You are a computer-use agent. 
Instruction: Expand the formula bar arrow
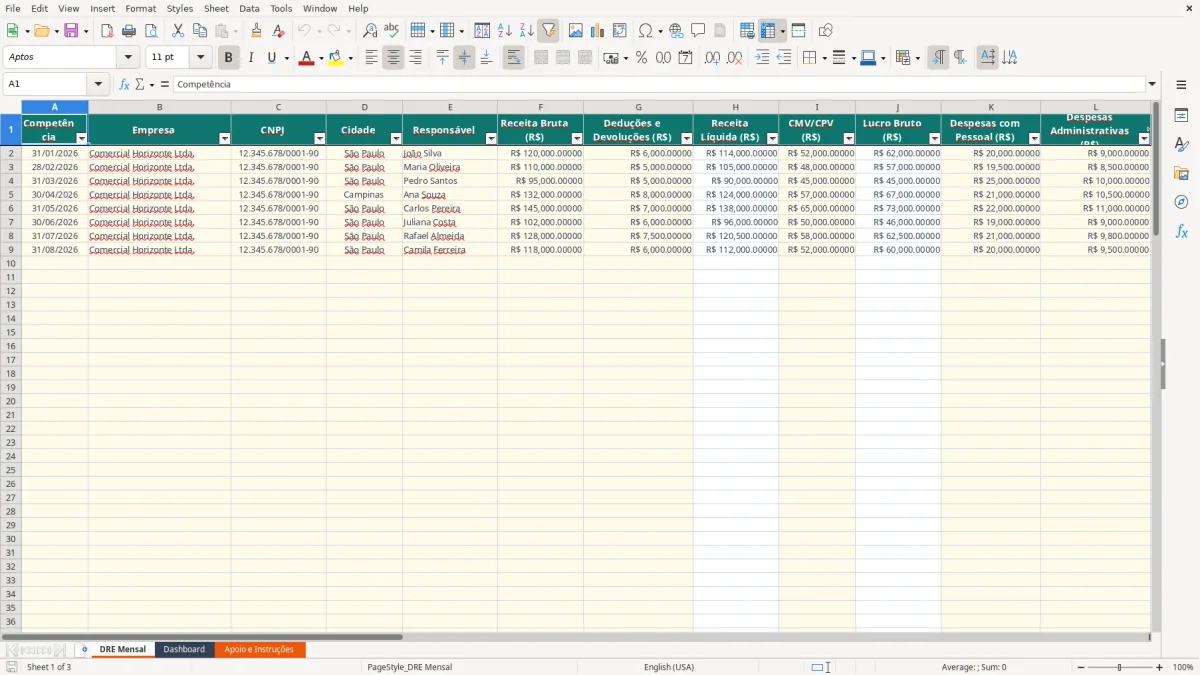coord(1152,85)
